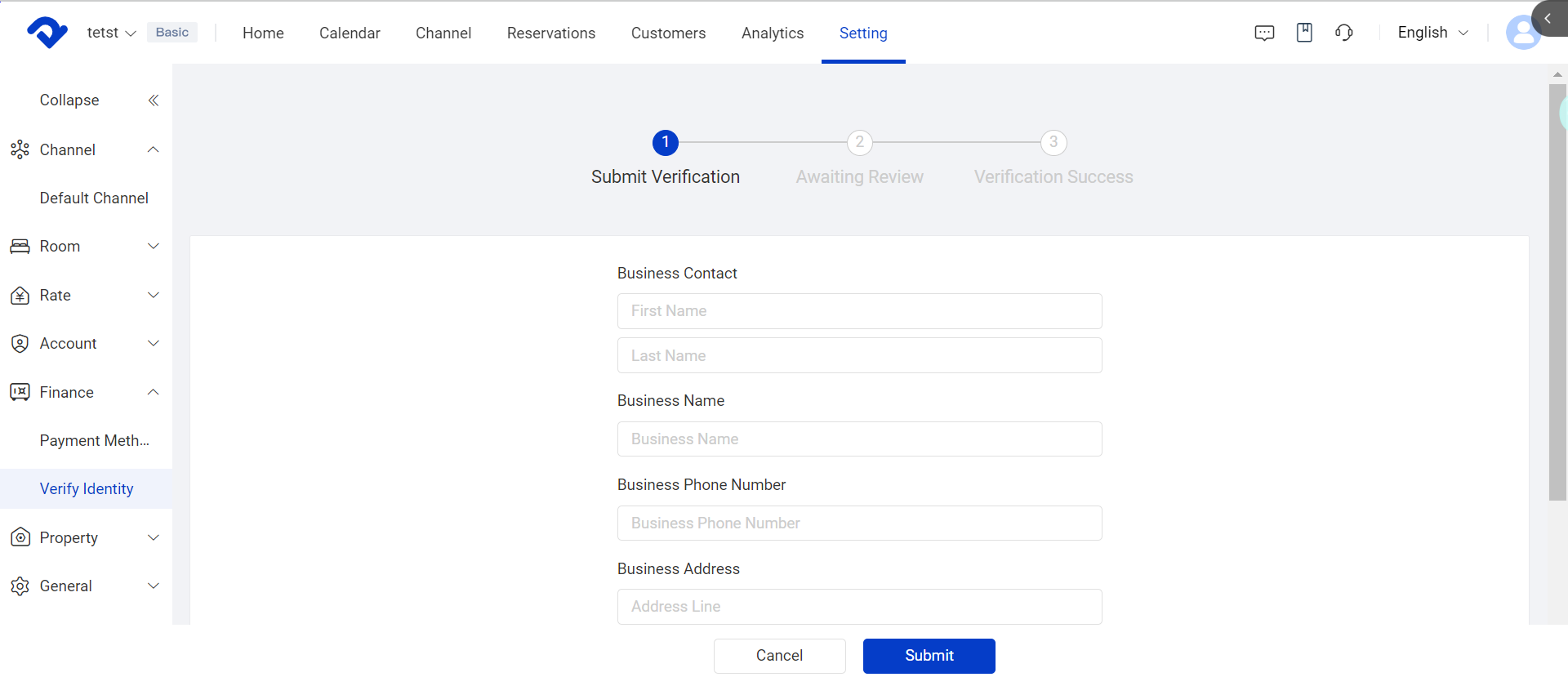Collapse sidebar with double-chevron icon
1568x686 pixels.
tap(153, 100)
